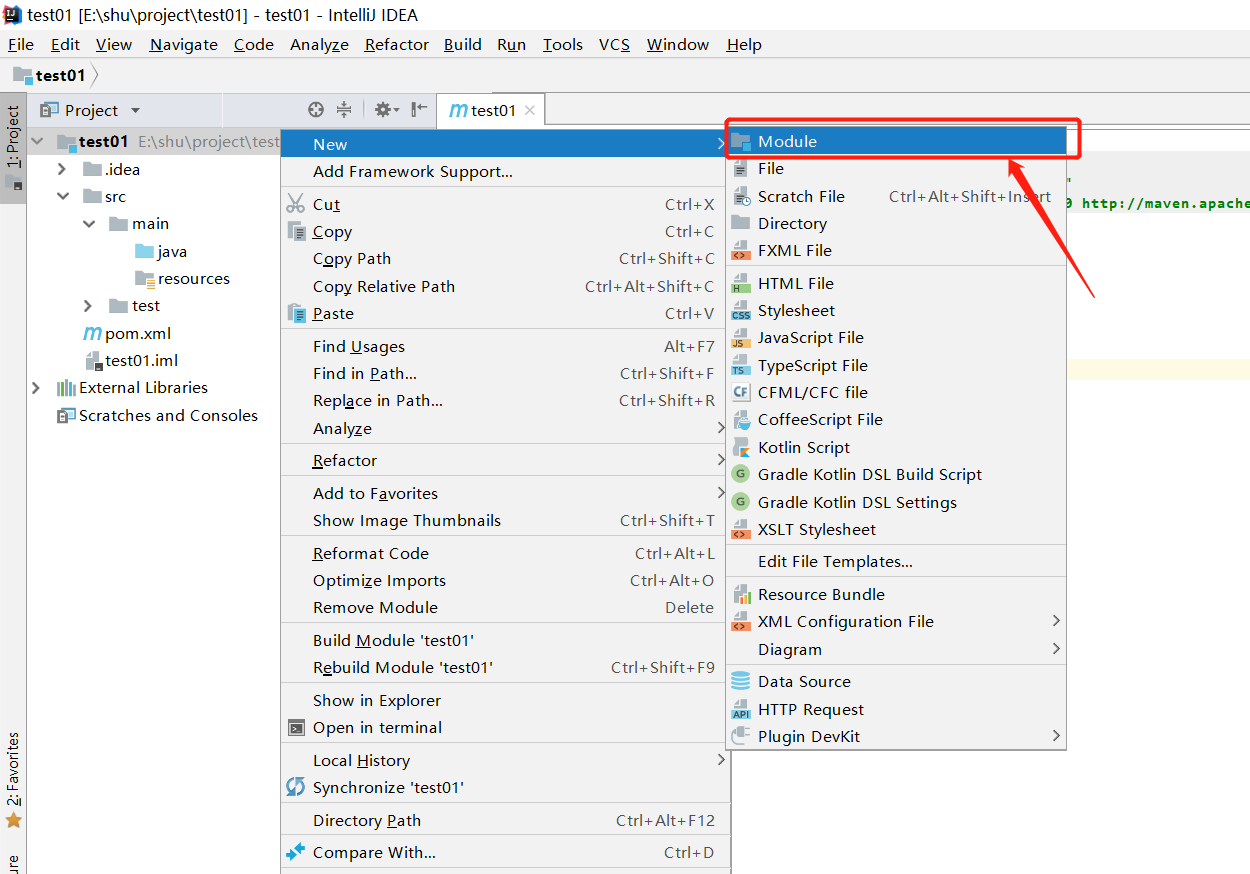The image size is (1250, 874).
Task: Open the File menu
Action: pyautogui.click(x=20, y=44)
